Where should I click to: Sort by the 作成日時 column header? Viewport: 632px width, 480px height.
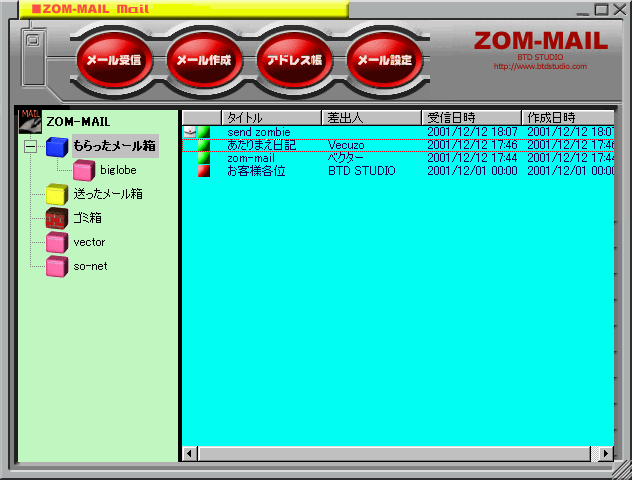click(568, 118)
